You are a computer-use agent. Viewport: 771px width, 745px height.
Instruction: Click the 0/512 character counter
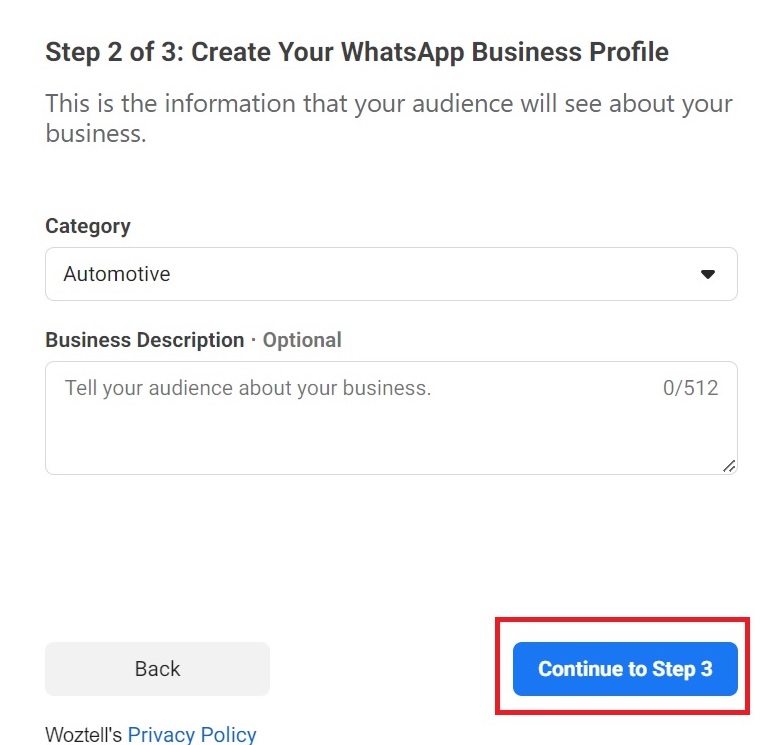tap(690, 388)
